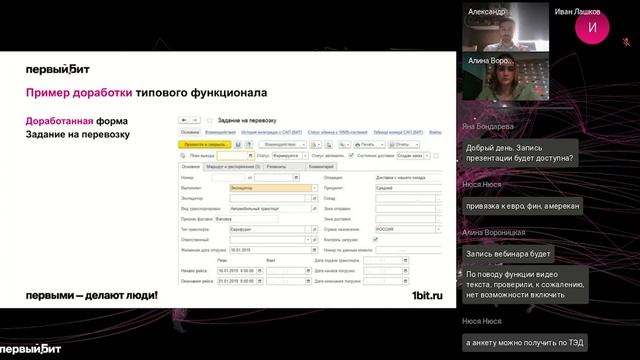The height and width of the screenshot is (360, 640).
Task: Select the Основное navigation link in the top row
Action: click(x=190, y=132)
